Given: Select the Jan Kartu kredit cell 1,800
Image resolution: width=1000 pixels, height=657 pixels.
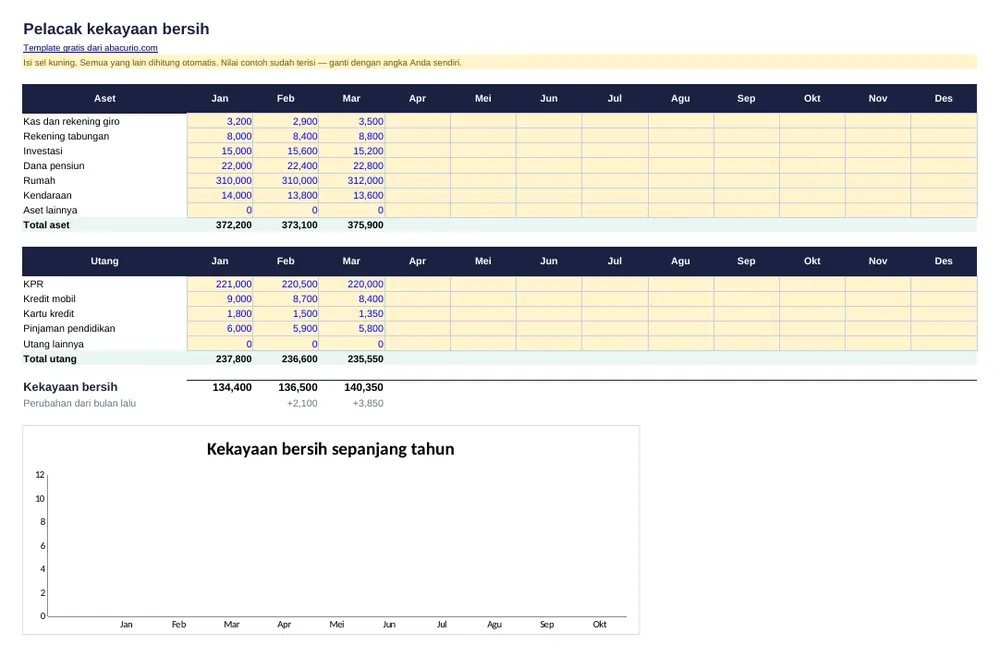Looking at the screenshot, I should [220, 314].
